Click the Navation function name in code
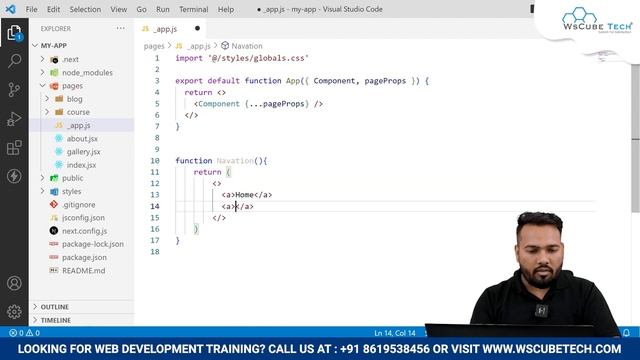The image size is (640, 360). 235,160
